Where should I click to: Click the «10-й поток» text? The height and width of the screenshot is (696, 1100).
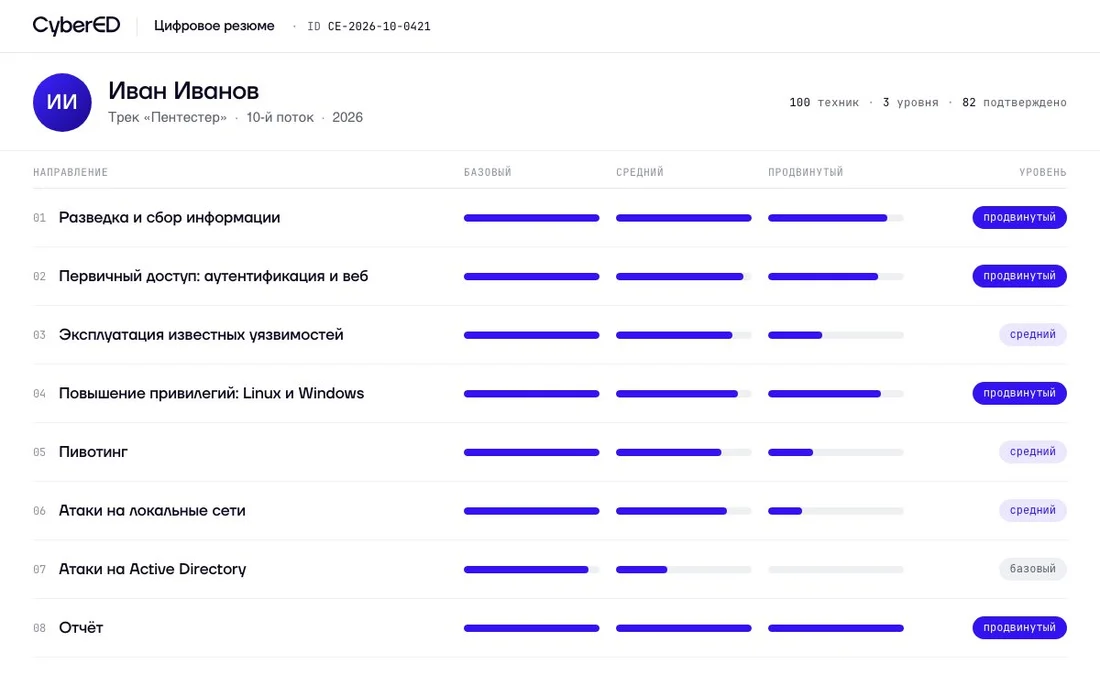pyautogui.click(x=280, y=117)
